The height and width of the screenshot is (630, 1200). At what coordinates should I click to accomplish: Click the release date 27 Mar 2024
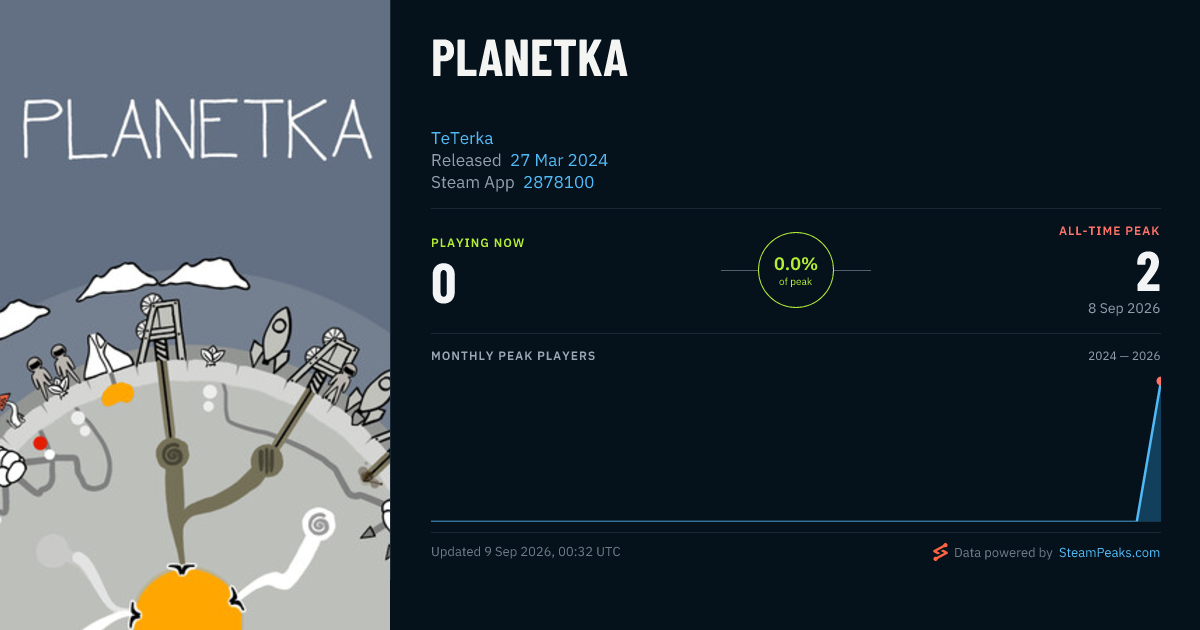[x=559, y=160]
